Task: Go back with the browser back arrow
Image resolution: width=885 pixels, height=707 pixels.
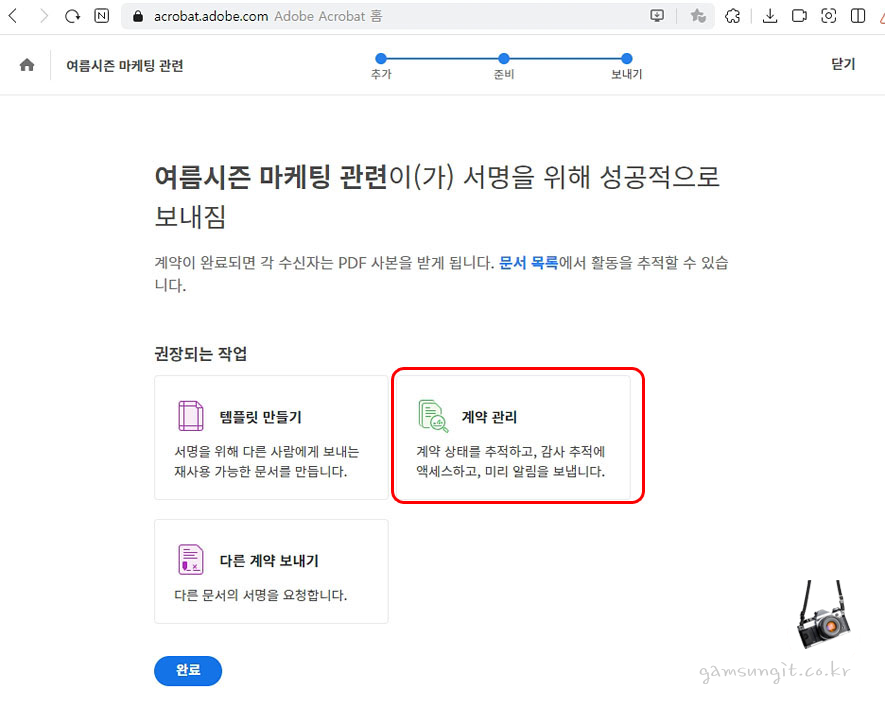Action: 14,16
